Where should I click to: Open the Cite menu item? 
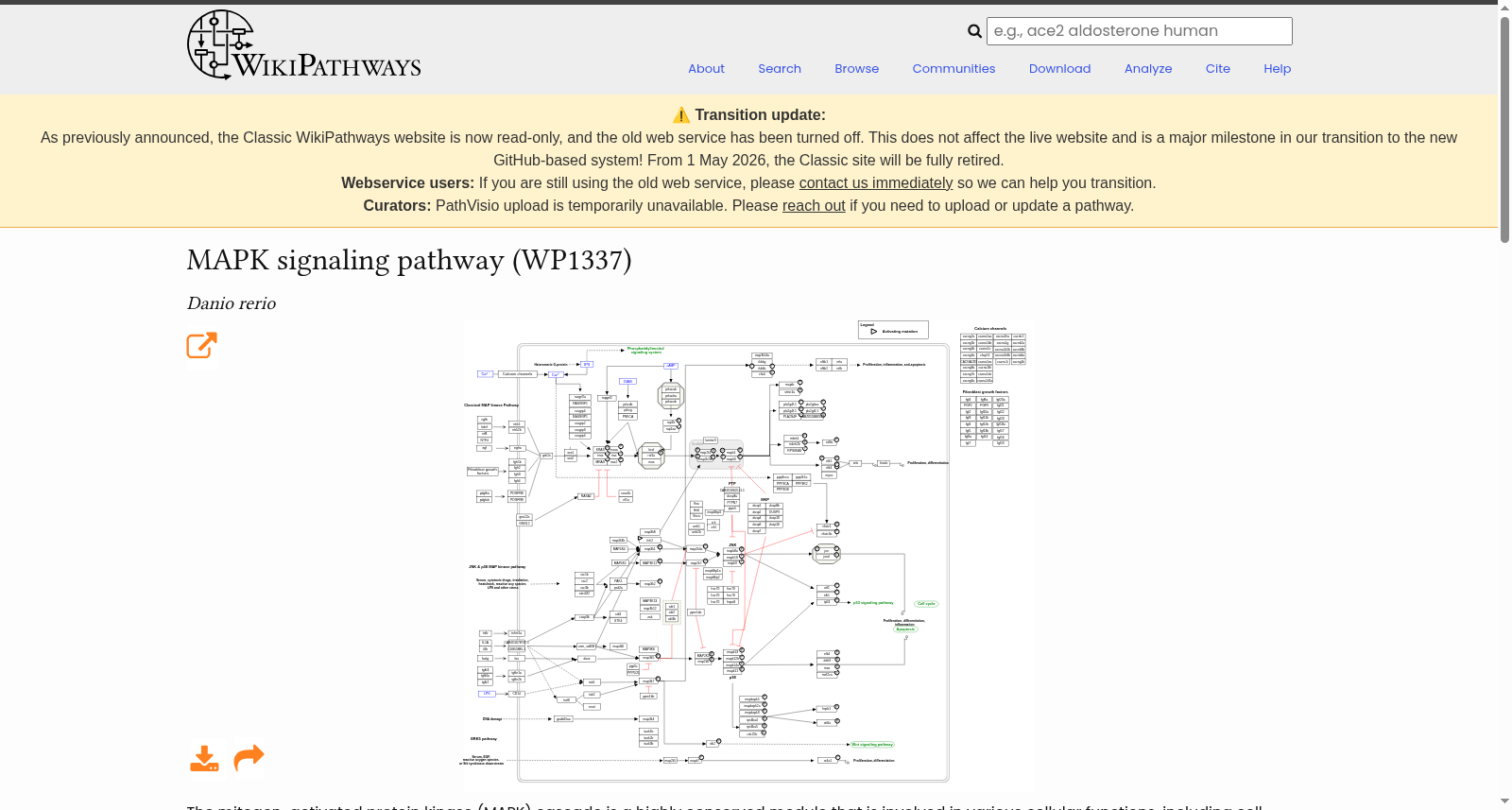[x=1217, y=69]
